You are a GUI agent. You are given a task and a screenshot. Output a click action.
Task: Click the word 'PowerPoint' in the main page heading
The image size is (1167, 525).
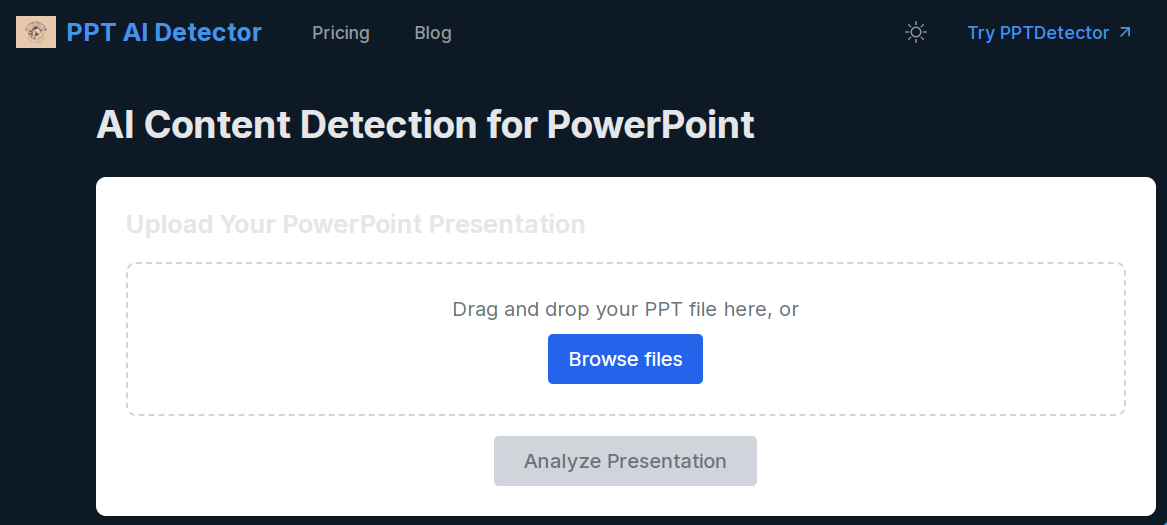tap(650, 125)
